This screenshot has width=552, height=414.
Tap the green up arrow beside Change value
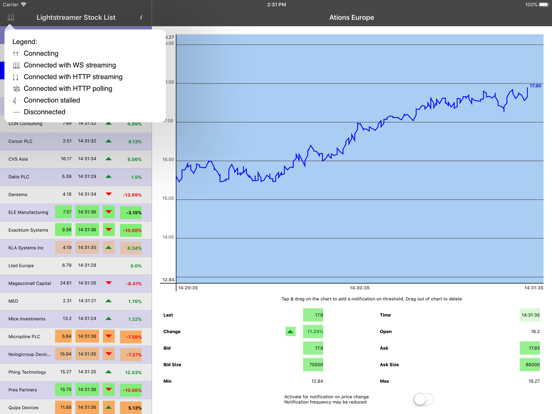[290, 332]
